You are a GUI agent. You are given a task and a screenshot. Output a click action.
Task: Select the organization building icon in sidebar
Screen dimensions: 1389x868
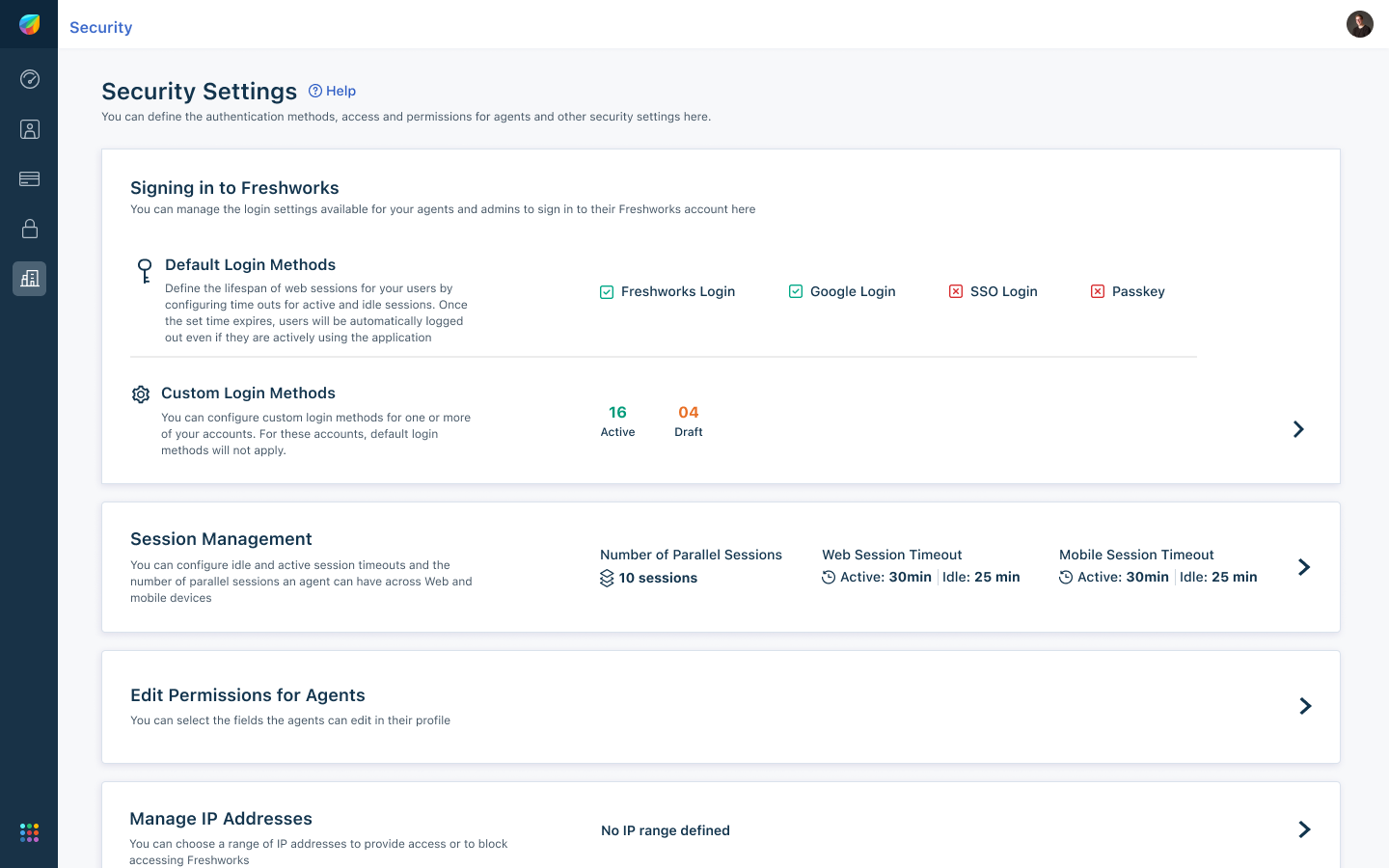click(30, 279)
